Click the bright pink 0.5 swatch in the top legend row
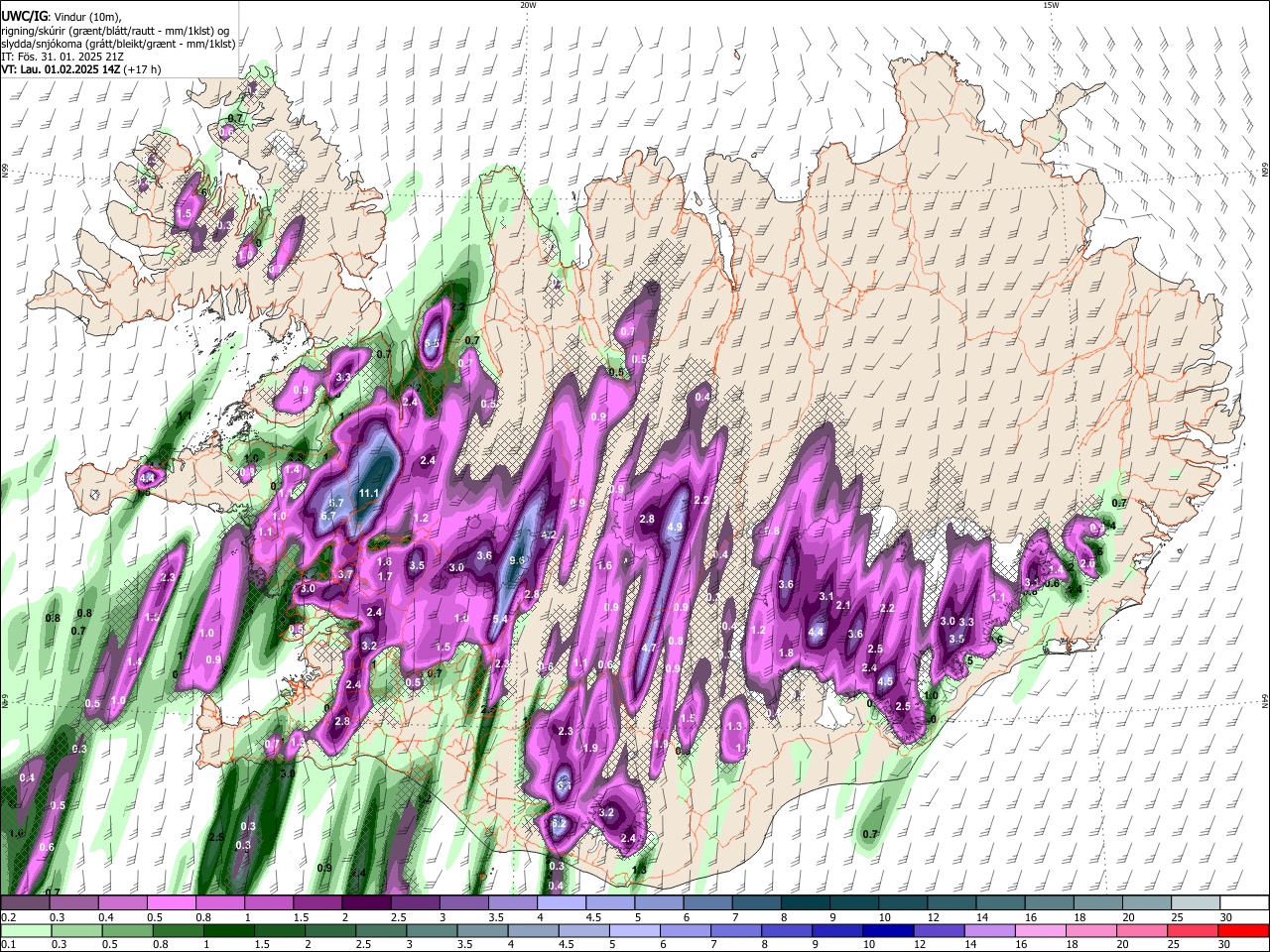Screen dimensions: 1270x952 172,903
